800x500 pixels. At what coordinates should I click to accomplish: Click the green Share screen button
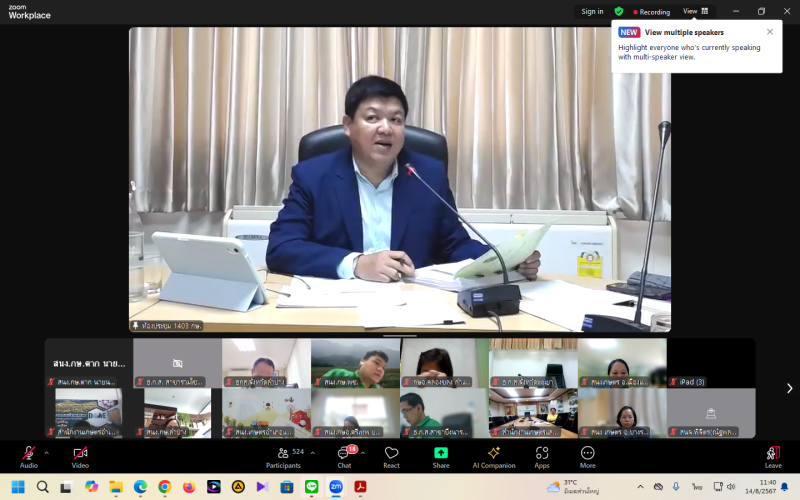pyautogui.click(x=441, y=455)
